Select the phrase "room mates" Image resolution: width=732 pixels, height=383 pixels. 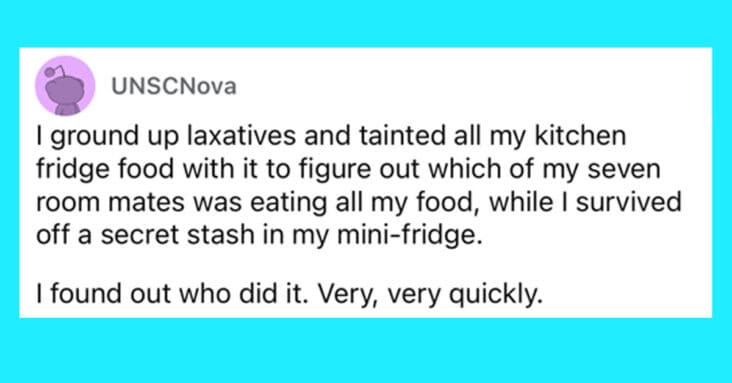click(x=106, y=202)
